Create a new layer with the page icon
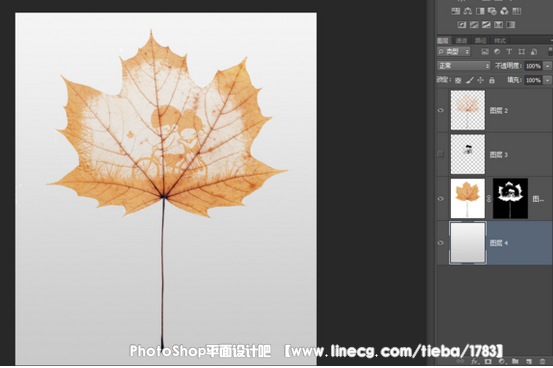 point(529,362)
